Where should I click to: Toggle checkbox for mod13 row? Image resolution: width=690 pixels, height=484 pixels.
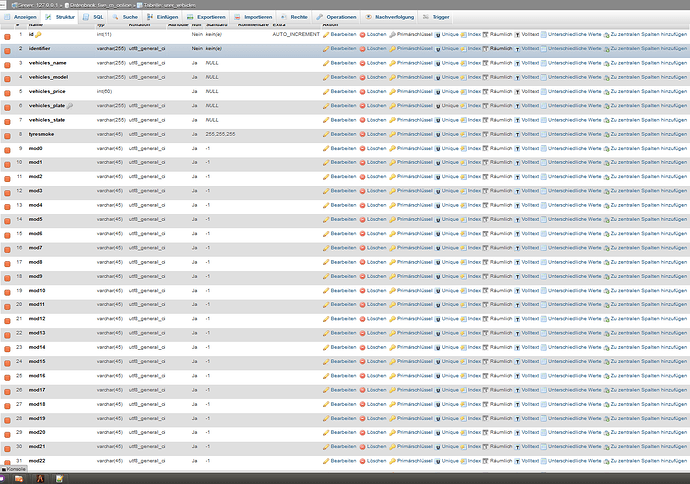tap(7, 335)
